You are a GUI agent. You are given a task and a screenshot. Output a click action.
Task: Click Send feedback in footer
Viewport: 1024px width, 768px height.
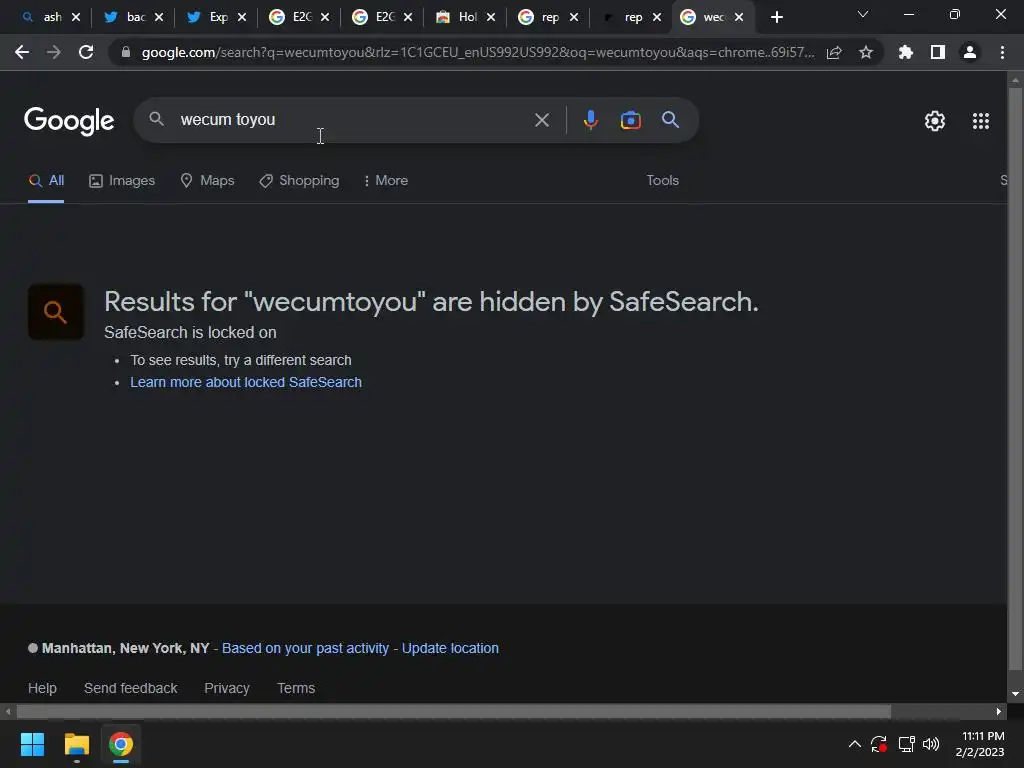(131, 688)
